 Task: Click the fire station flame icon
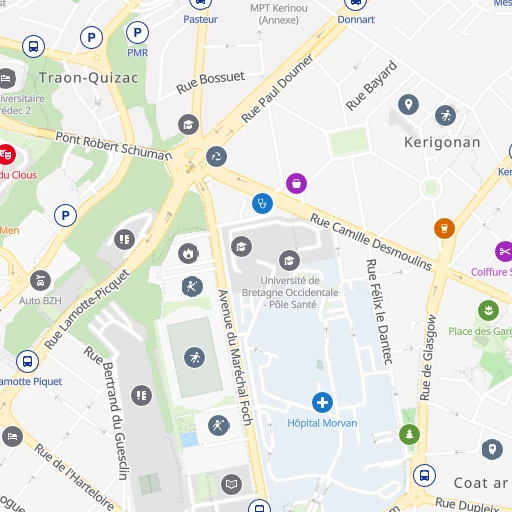[x=188, y=253]
